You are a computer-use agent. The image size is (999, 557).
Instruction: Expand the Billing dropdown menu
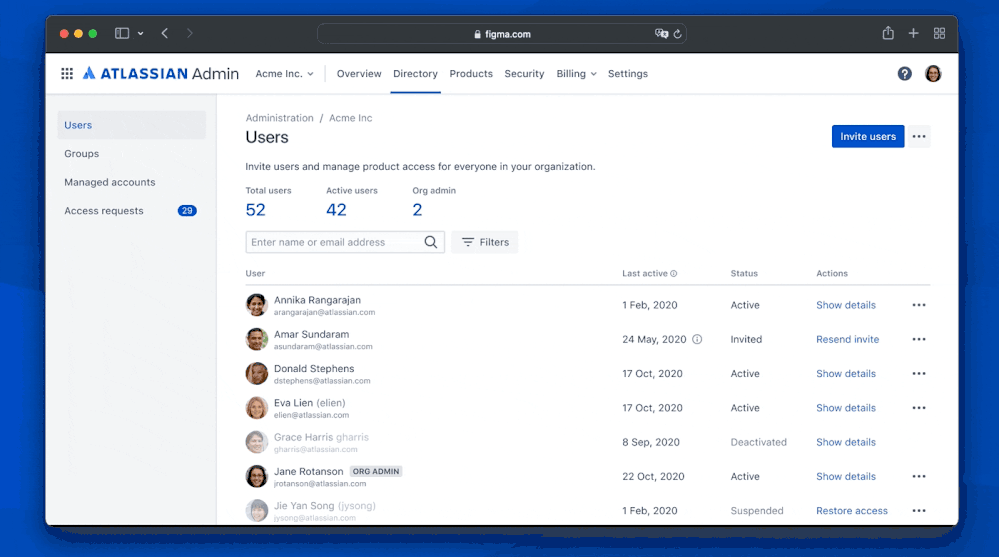(x=577, y=74)
